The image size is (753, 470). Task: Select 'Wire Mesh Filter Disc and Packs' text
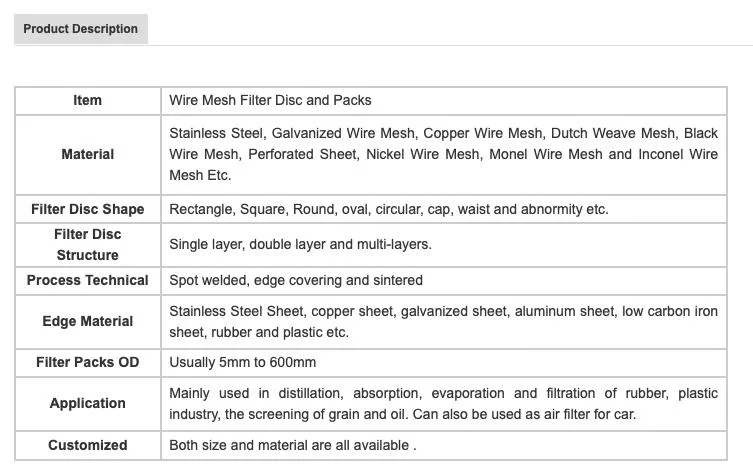point(270,100)
